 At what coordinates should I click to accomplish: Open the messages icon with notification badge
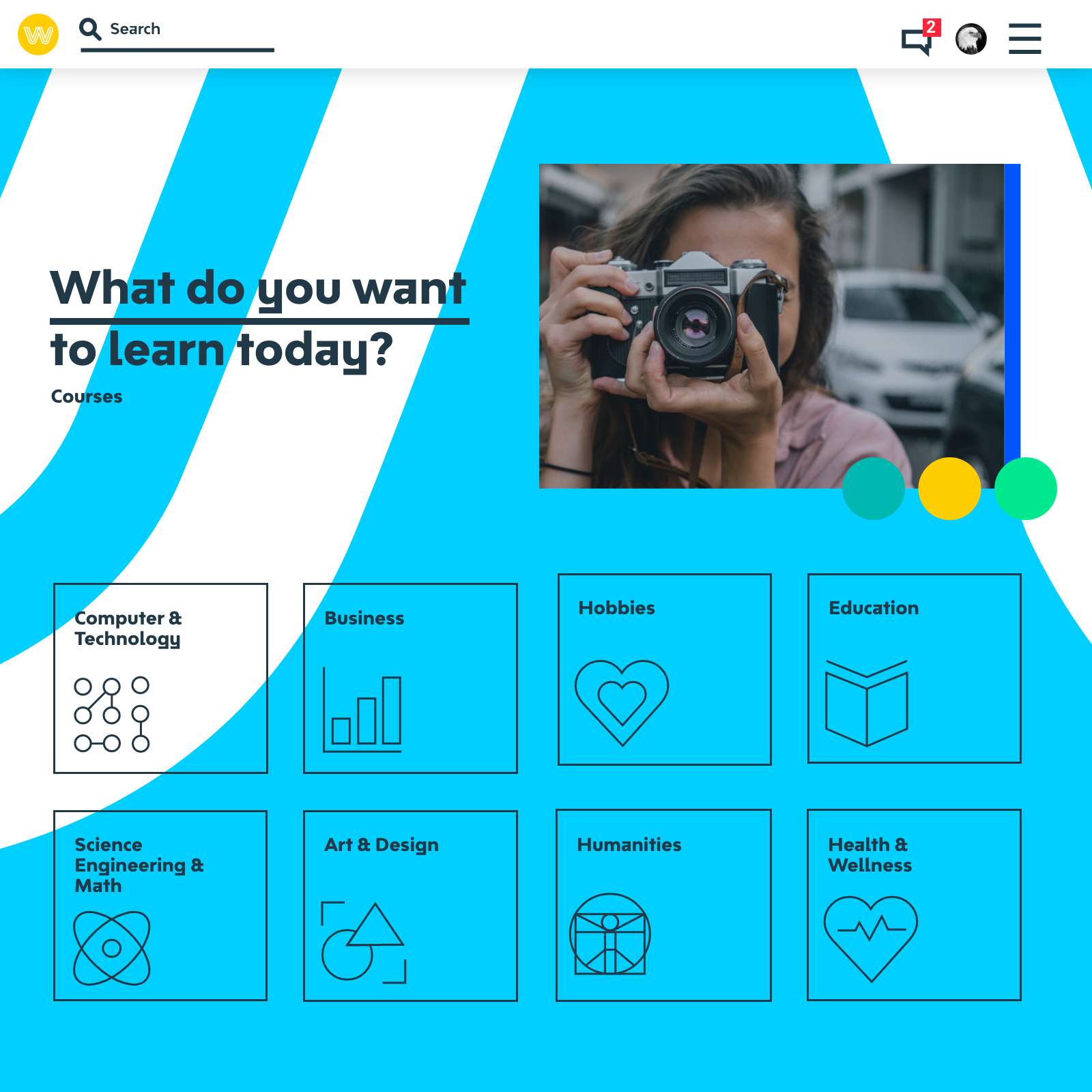[x=920, y=38]
